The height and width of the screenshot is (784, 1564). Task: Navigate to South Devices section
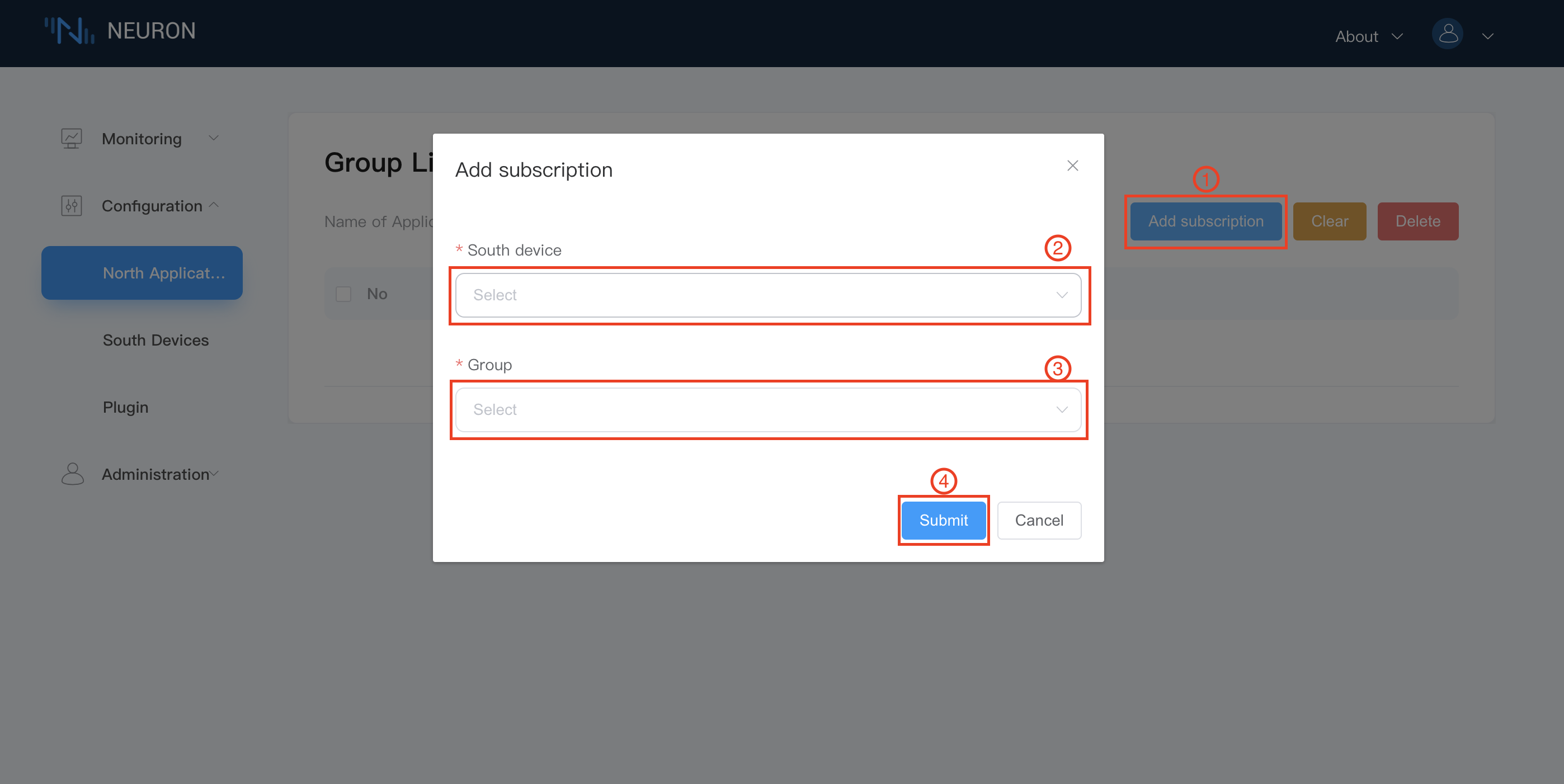pyautogui.click(x=155, y=339)
